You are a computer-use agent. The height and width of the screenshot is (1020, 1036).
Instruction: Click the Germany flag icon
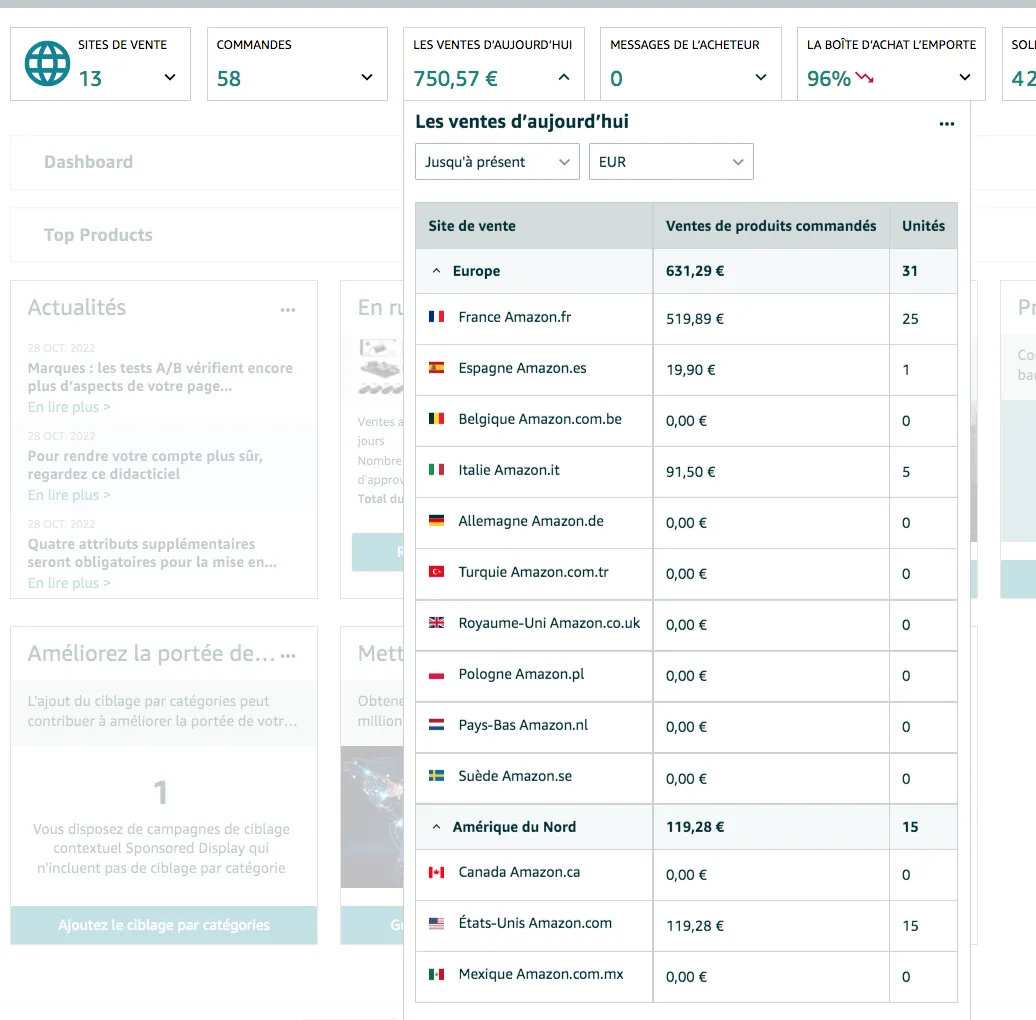click(x=436, y=521)
